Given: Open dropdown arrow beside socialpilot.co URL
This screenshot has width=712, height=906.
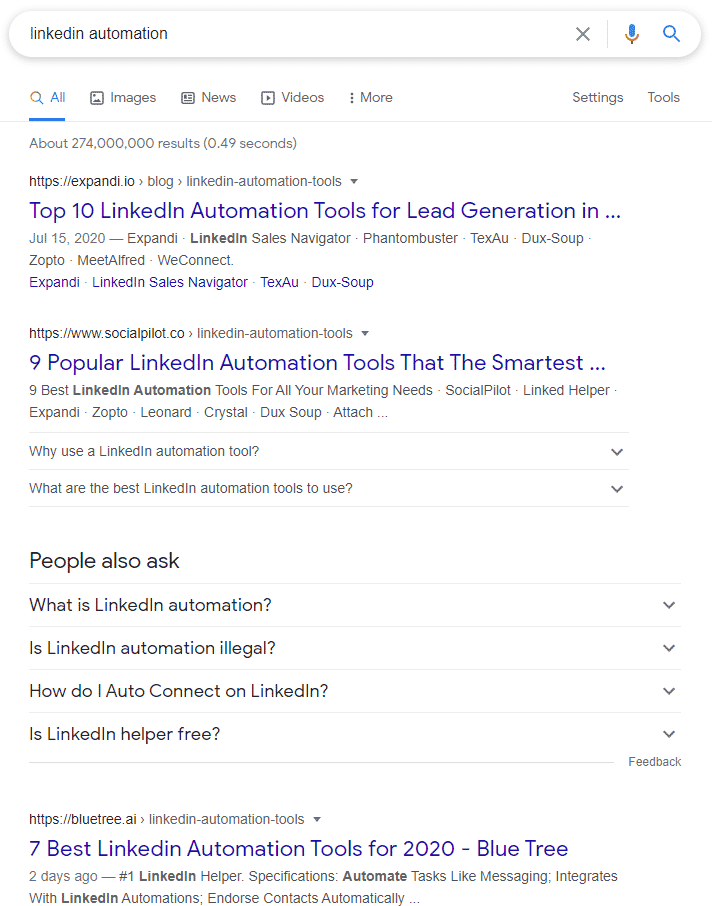Looking at the screenshot, I should click(365, 333).
